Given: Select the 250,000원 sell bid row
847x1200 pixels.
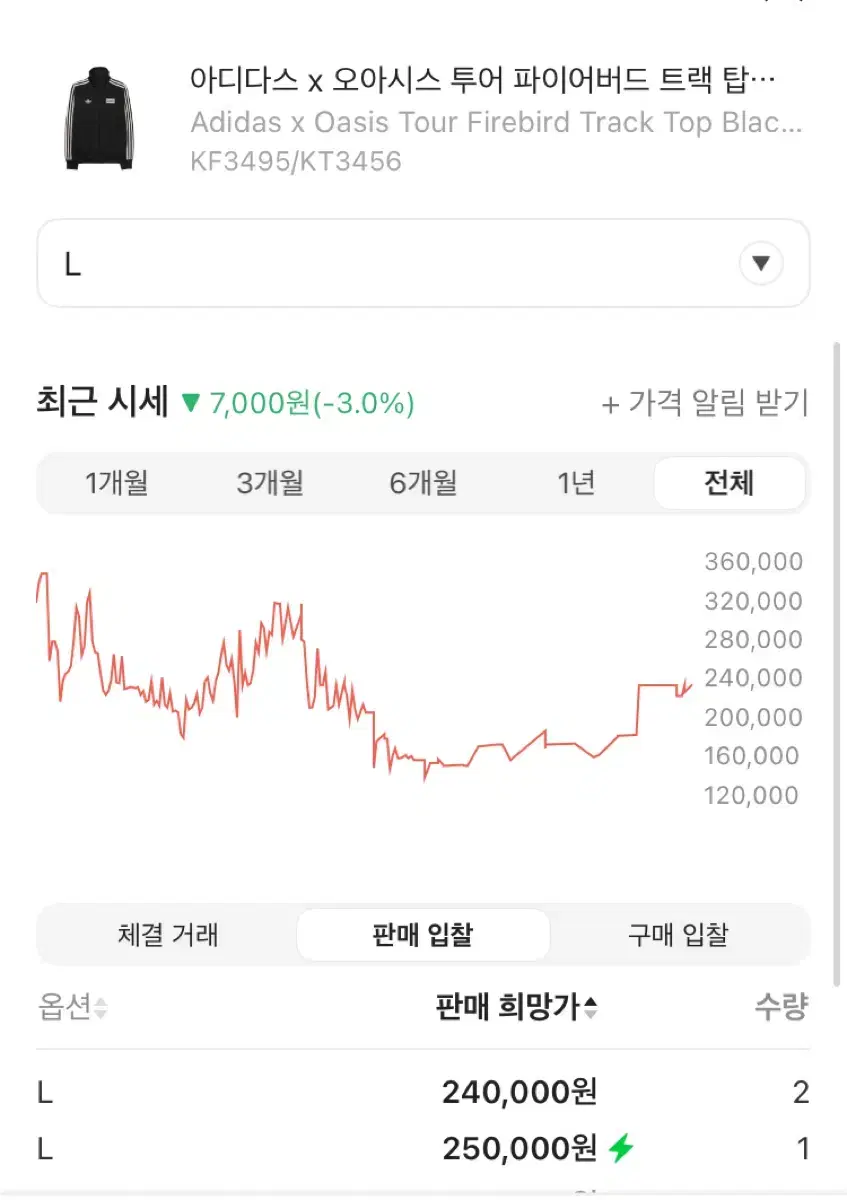Looking at the screenshot, I should (x=423, y=1149).
